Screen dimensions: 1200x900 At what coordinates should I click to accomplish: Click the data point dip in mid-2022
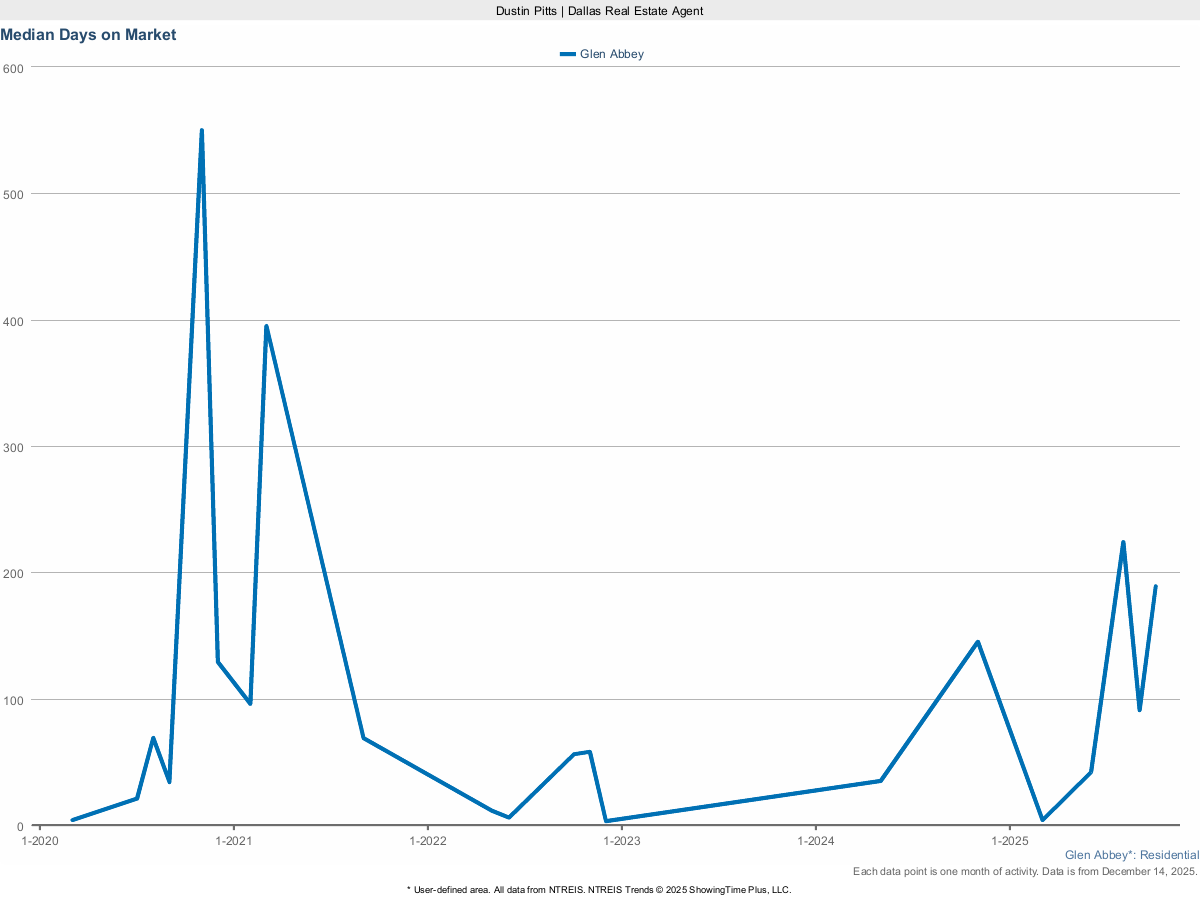point(508,817)
